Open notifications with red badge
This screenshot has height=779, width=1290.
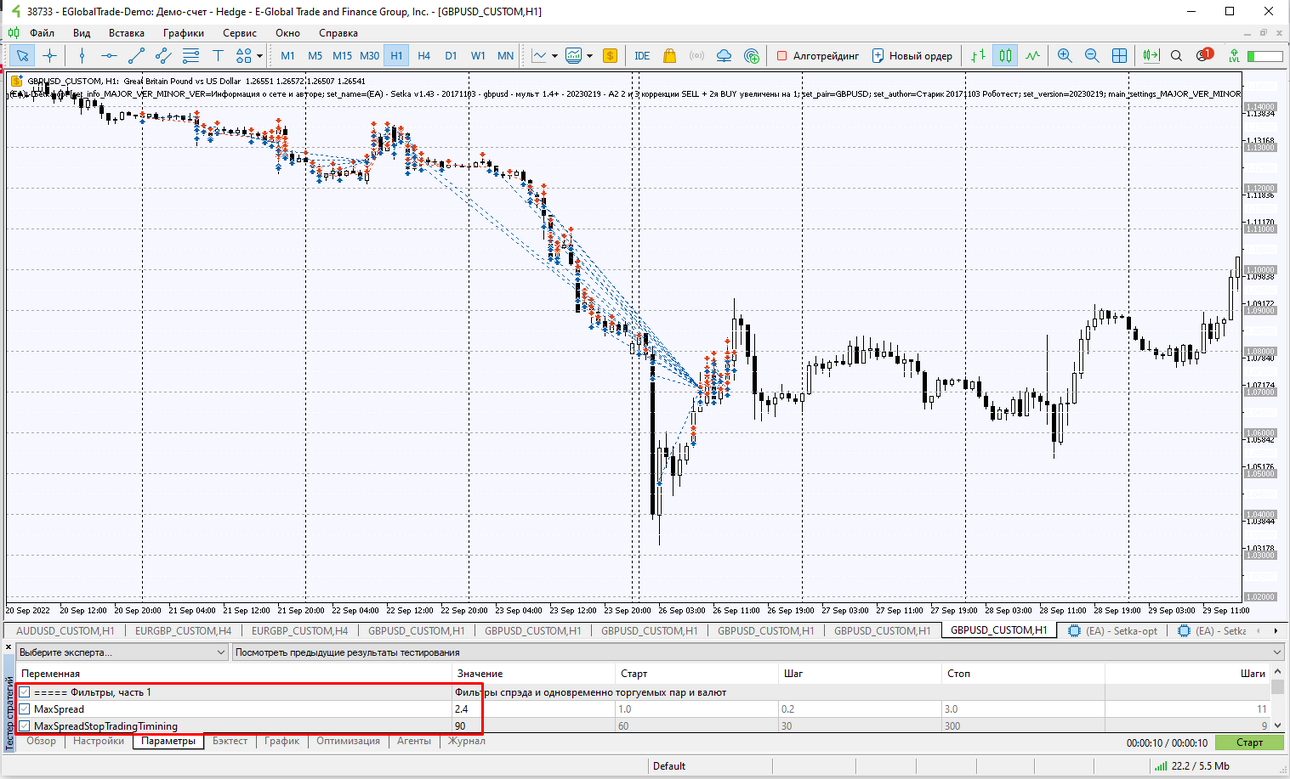(1204, 55)
